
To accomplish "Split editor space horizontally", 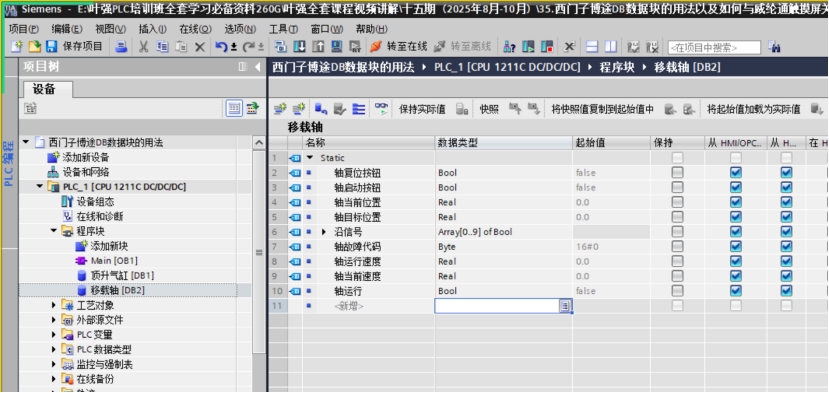I will click(592, 47).
